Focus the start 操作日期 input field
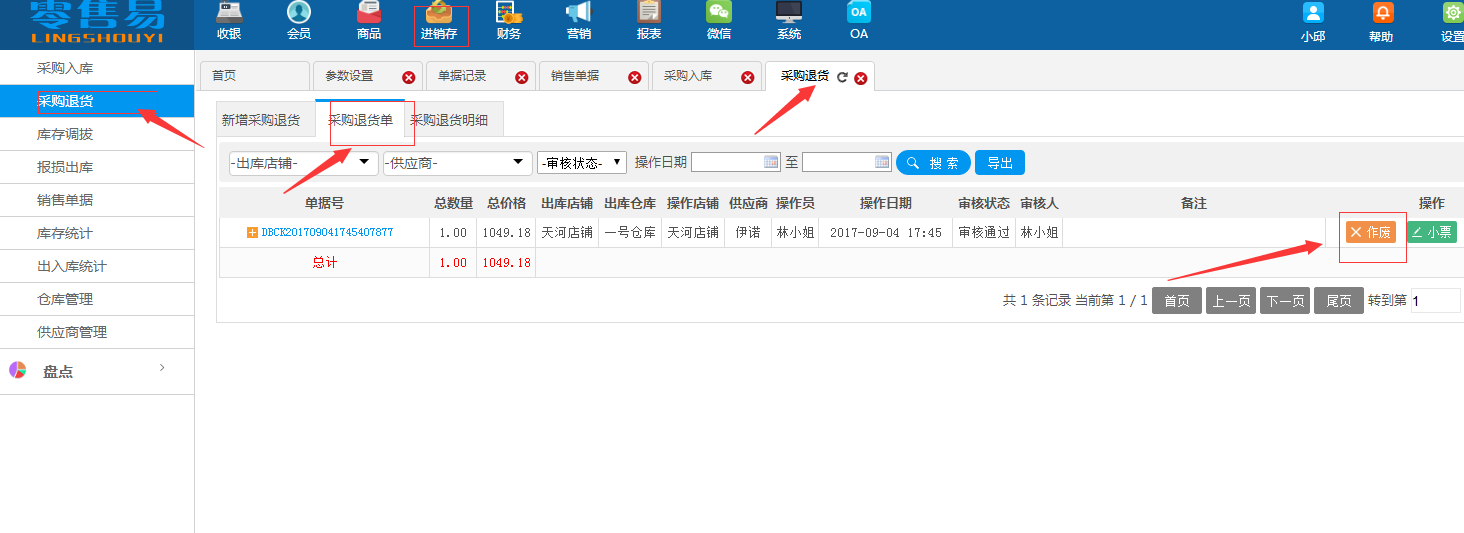Viewport: 1464px width, 533px height. pyautogui.click(x=736, y=162)
